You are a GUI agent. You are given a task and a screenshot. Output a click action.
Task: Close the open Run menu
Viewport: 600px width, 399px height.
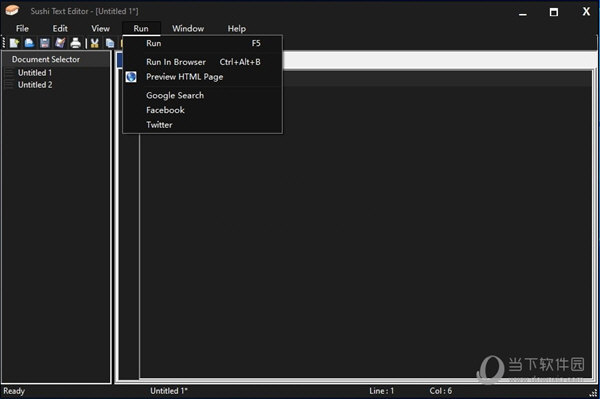coord(141,29)
